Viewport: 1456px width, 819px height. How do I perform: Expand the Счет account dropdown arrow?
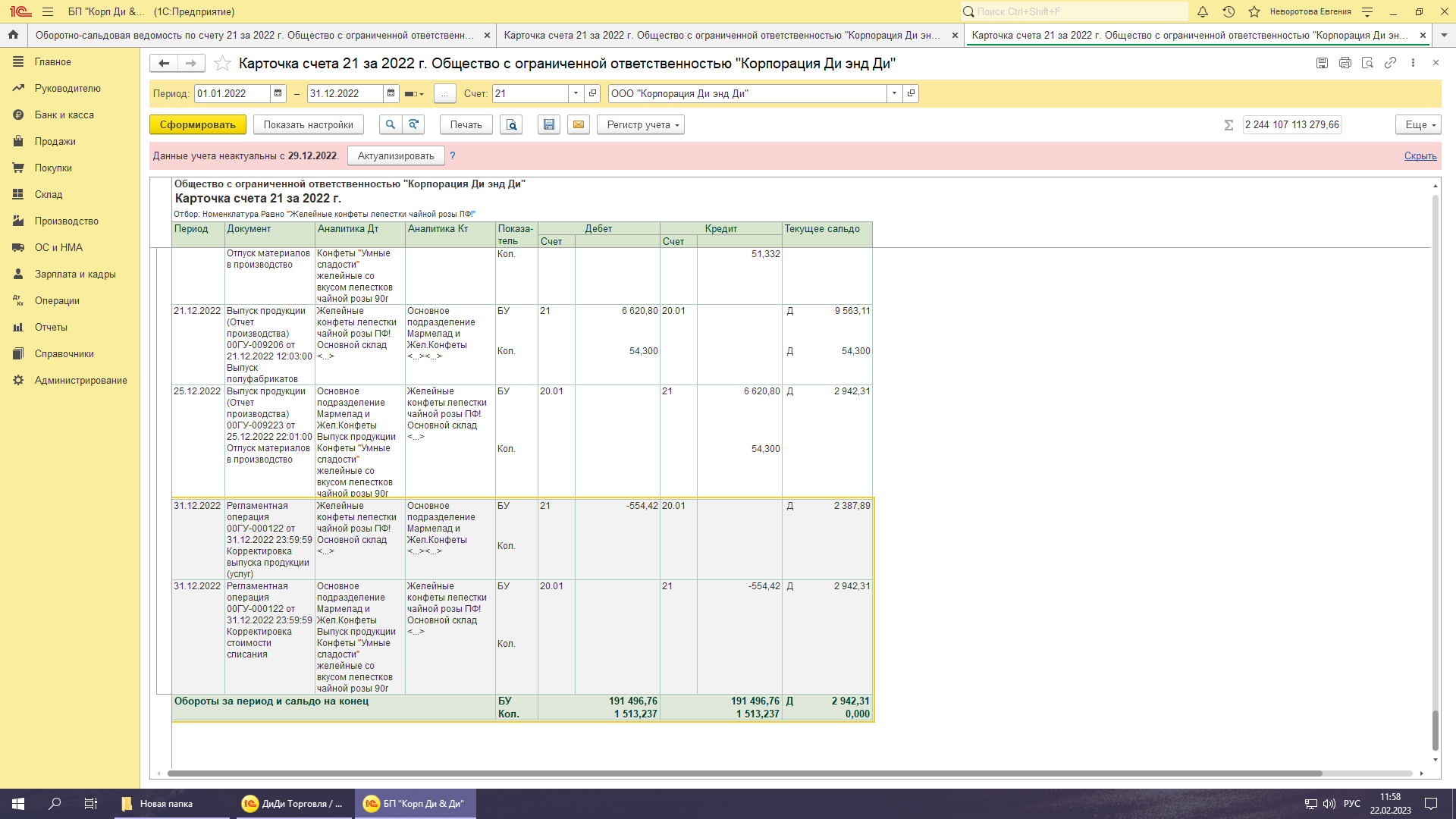[x=576, y=93]
